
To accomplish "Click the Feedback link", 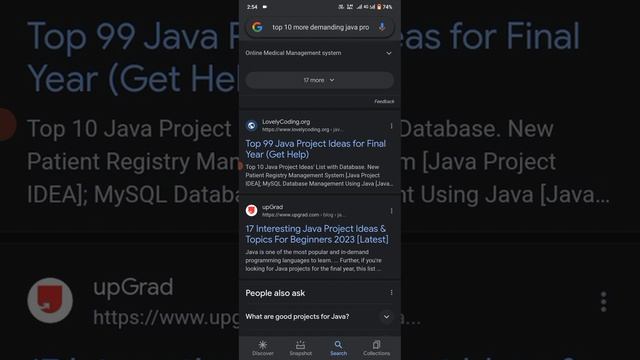I will click(x=384, y=101).
